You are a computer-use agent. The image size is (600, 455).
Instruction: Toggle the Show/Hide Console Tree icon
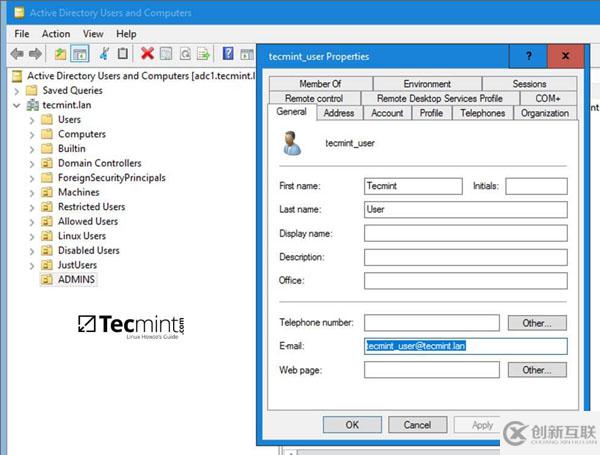click(x=80, y=54)
